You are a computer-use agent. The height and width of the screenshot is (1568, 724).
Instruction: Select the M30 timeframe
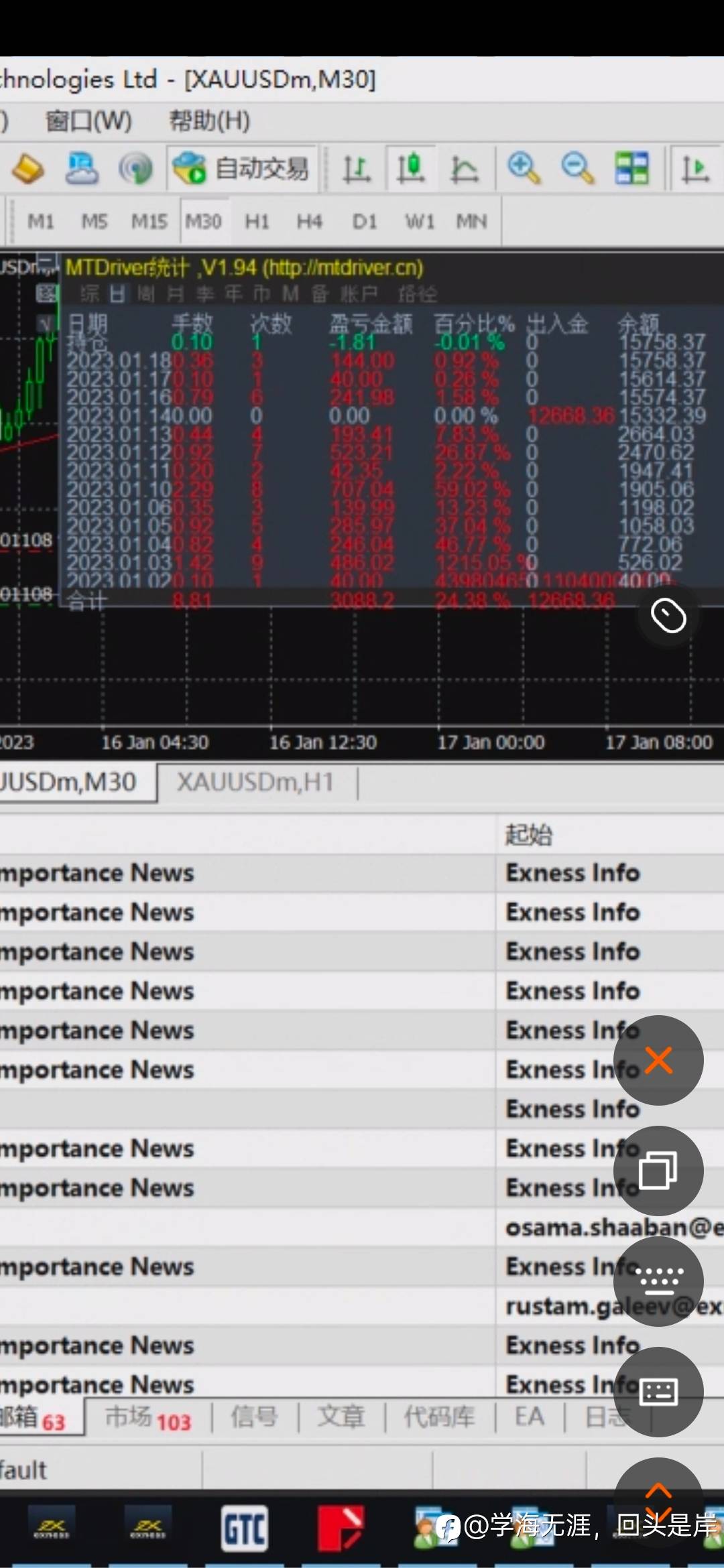(x=203, y=221)
